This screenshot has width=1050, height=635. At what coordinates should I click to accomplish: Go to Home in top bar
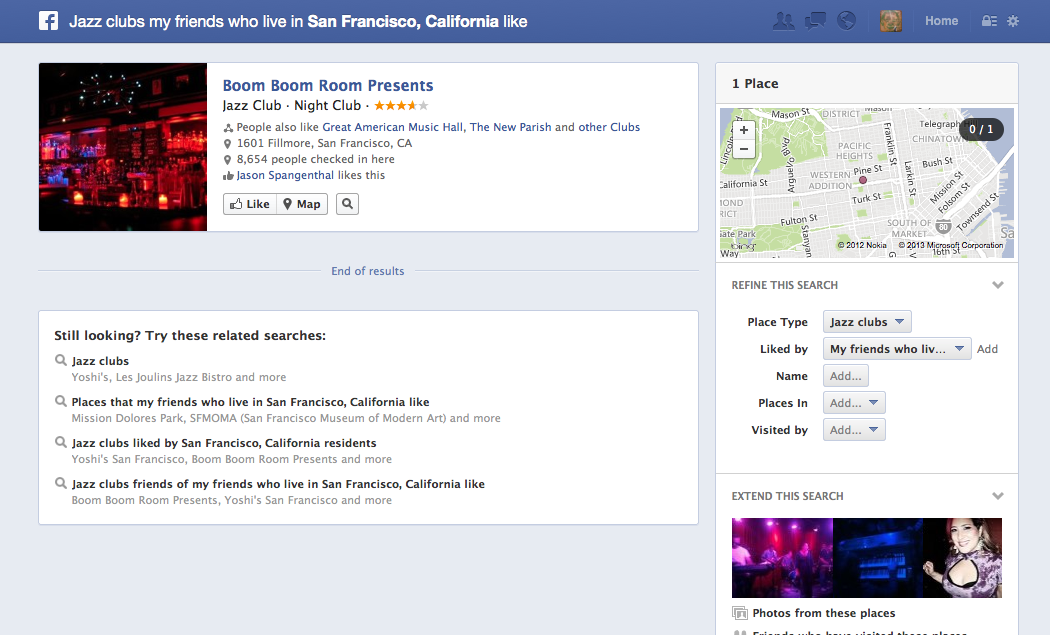(941, 21)
